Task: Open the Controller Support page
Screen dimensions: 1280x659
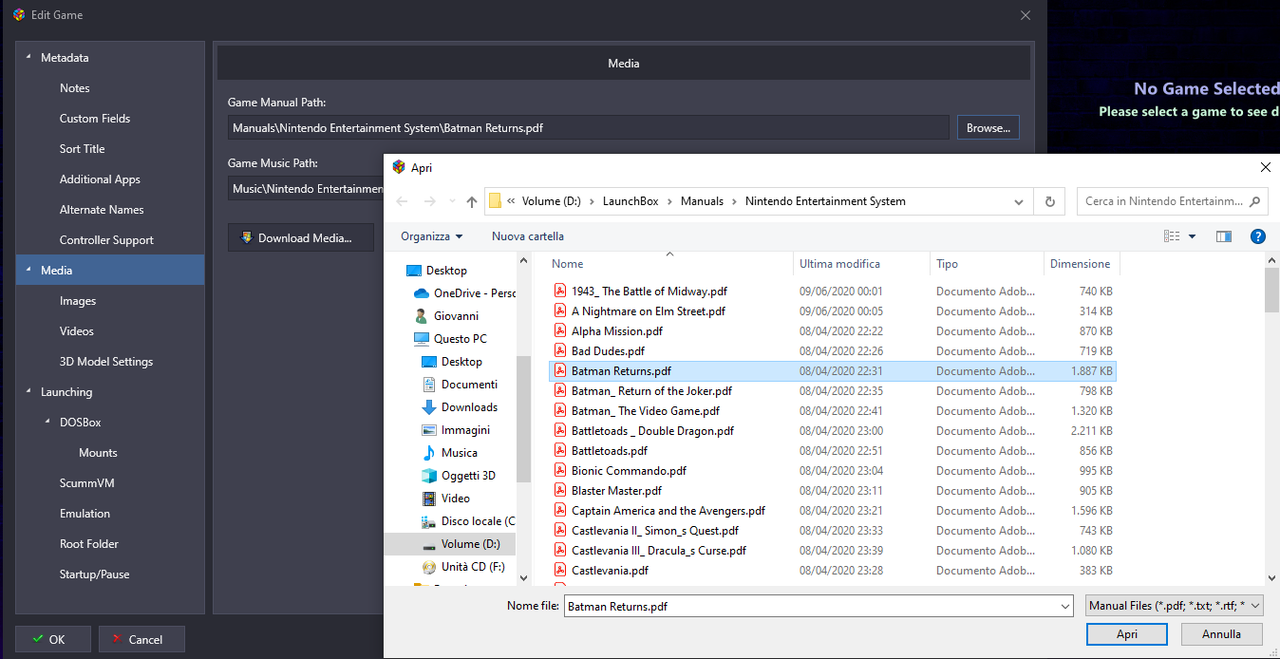Action: (107, 240)
